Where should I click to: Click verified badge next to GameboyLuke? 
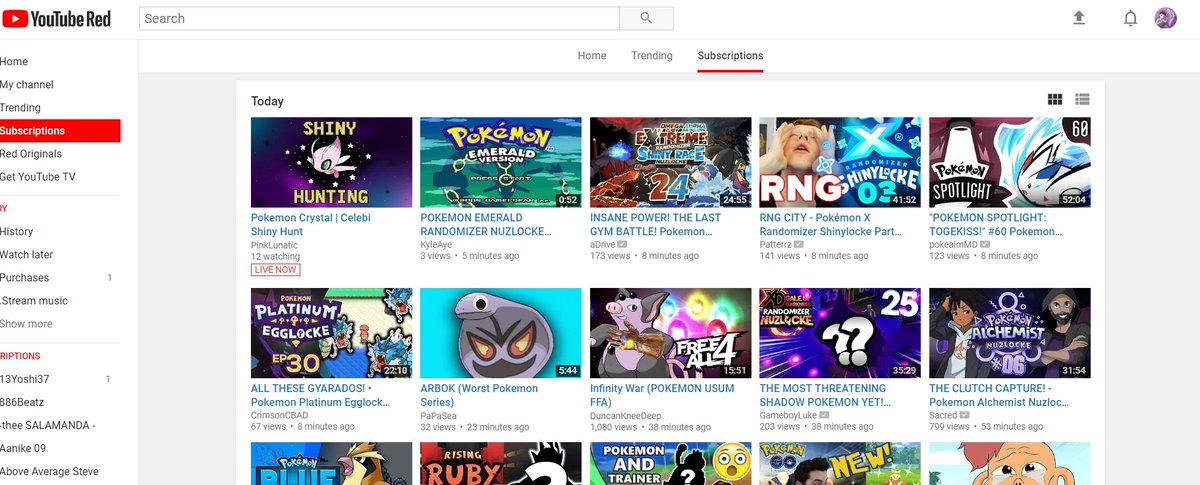[x=824, y=414]
